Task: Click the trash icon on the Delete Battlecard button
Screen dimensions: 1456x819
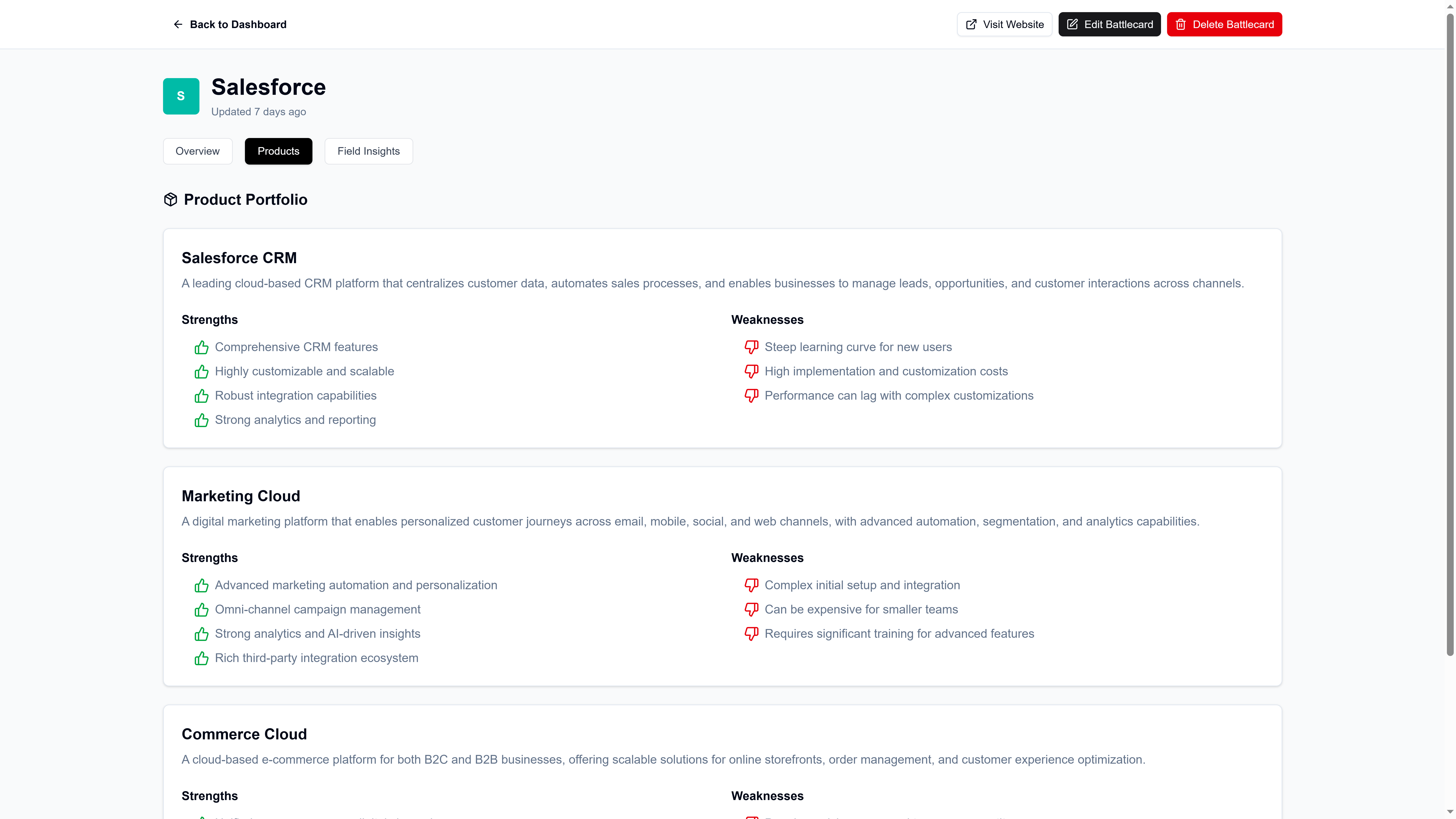Action: point(1181,24)
